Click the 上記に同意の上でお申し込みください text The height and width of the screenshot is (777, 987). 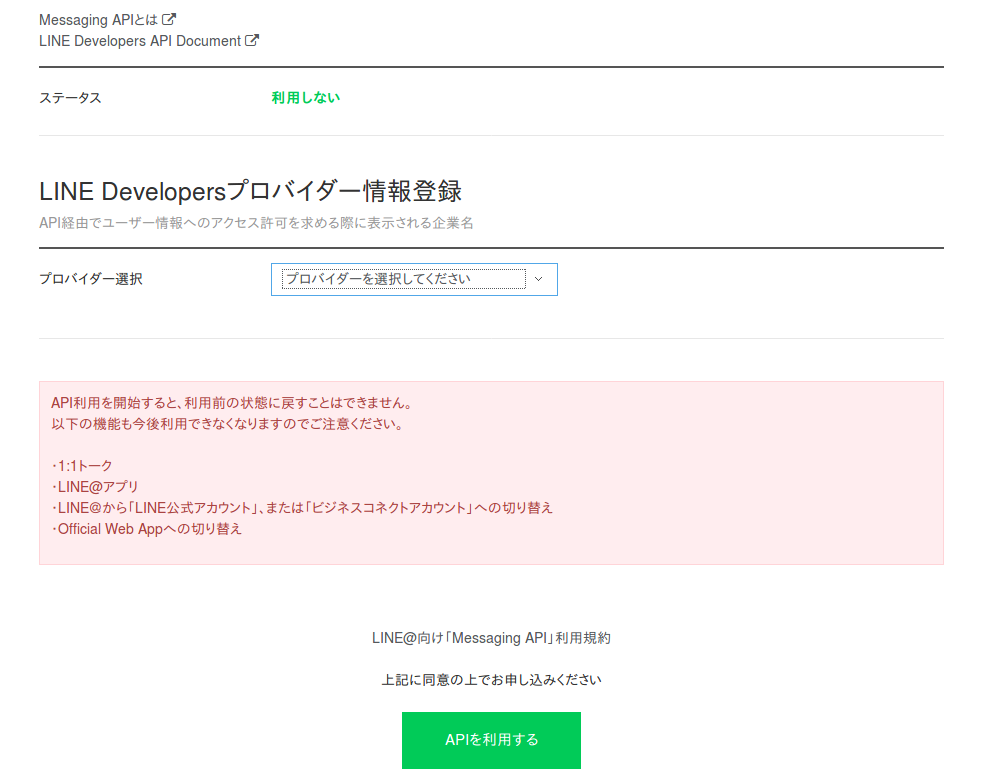click(x=491, y=678)
